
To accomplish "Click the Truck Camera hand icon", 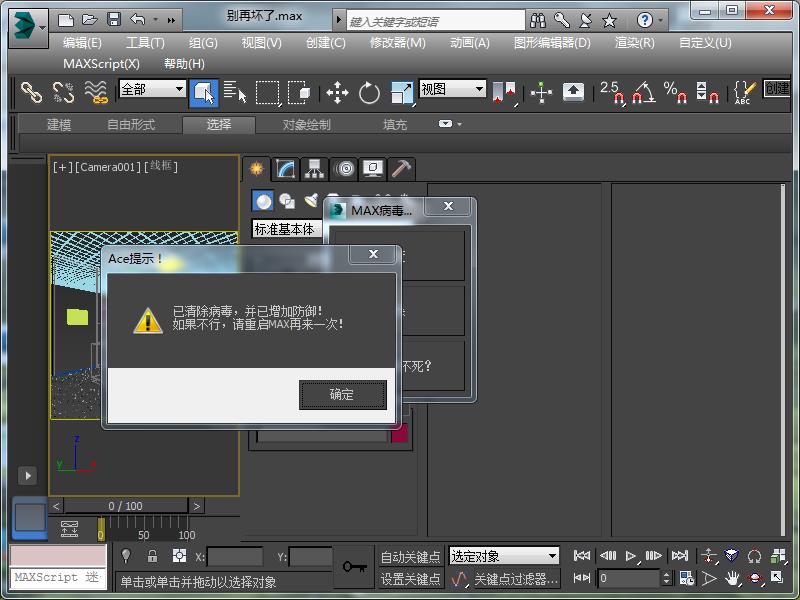I will tap(733, 579).
